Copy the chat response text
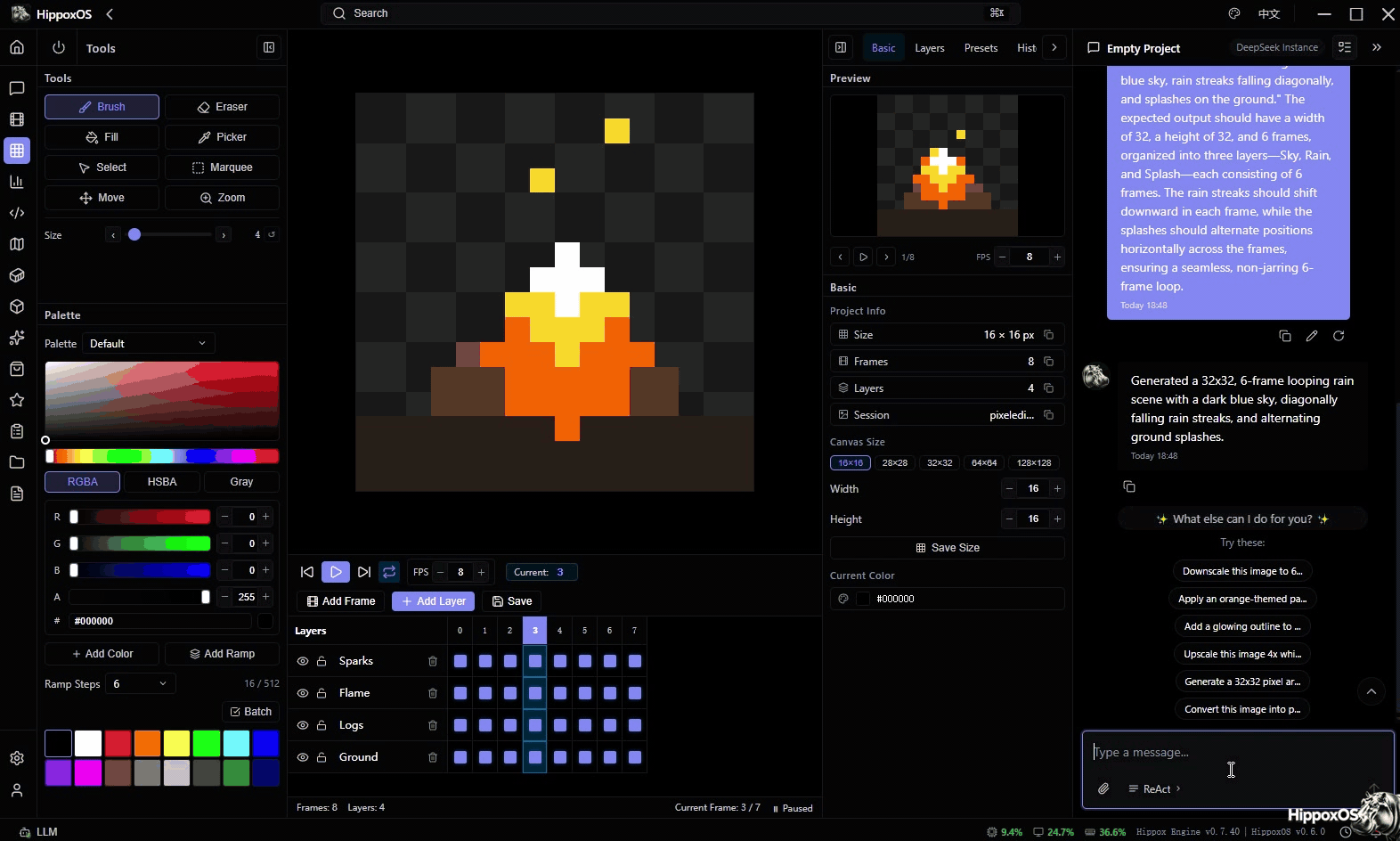 [x=1129, y=486]
